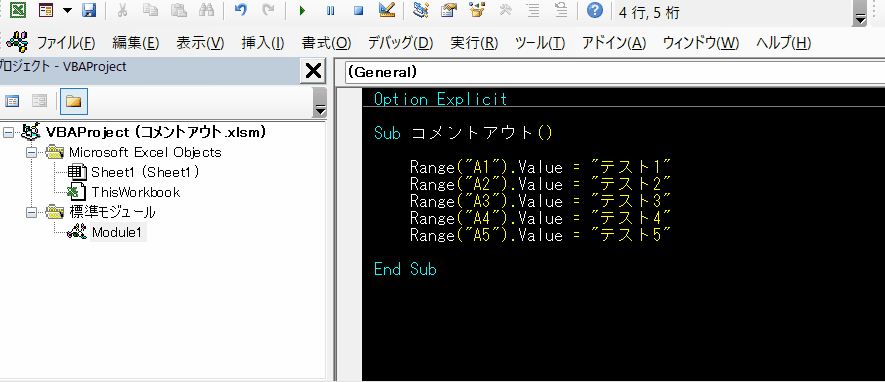This screenshot has height=382, width=885.
Task: Open the ツール(T) menu
Action: pos(540,43)
